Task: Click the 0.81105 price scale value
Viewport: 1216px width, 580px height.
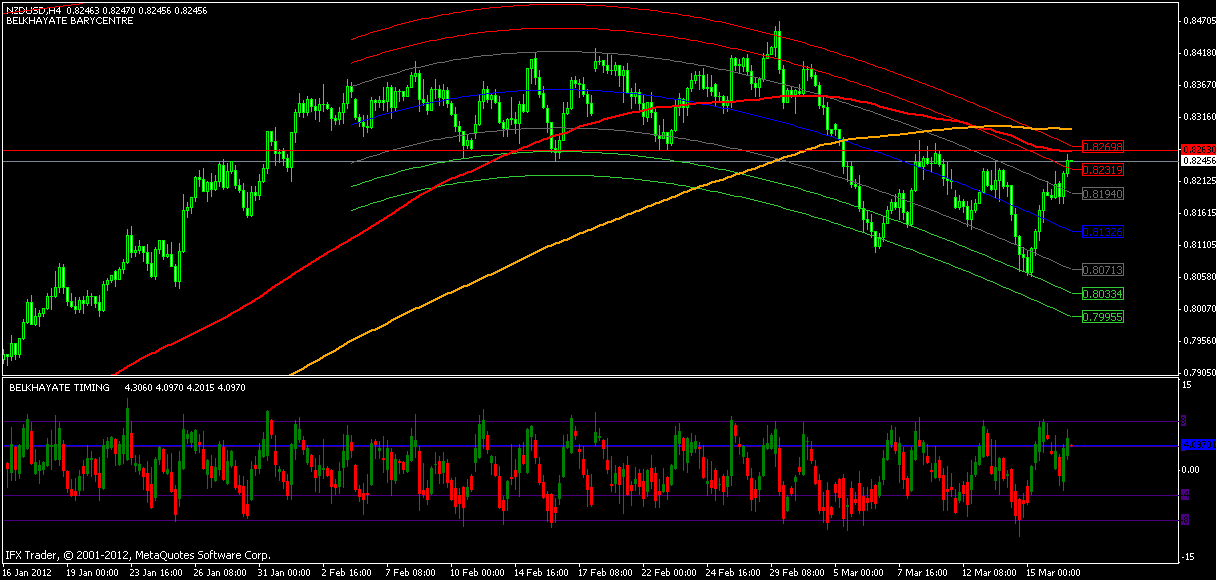Action: pyautogui.click(x=1199, y=245)
